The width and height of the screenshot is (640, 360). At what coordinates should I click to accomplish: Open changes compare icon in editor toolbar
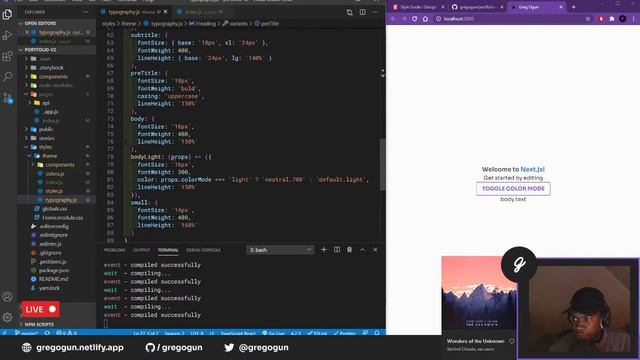tap(350, 12)
